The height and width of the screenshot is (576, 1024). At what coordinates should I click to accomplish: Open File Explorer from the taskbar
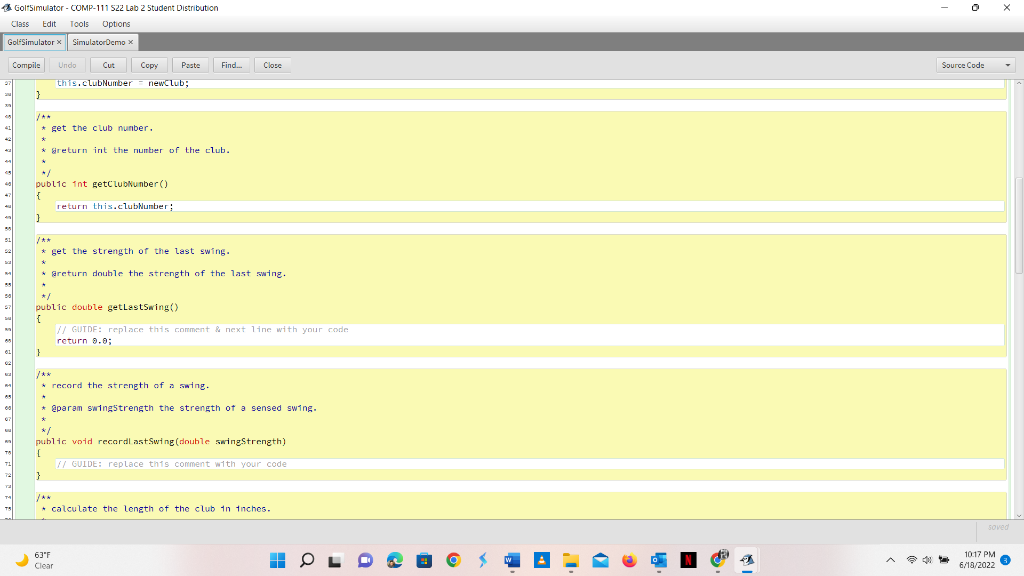click(x=571, y=560)
